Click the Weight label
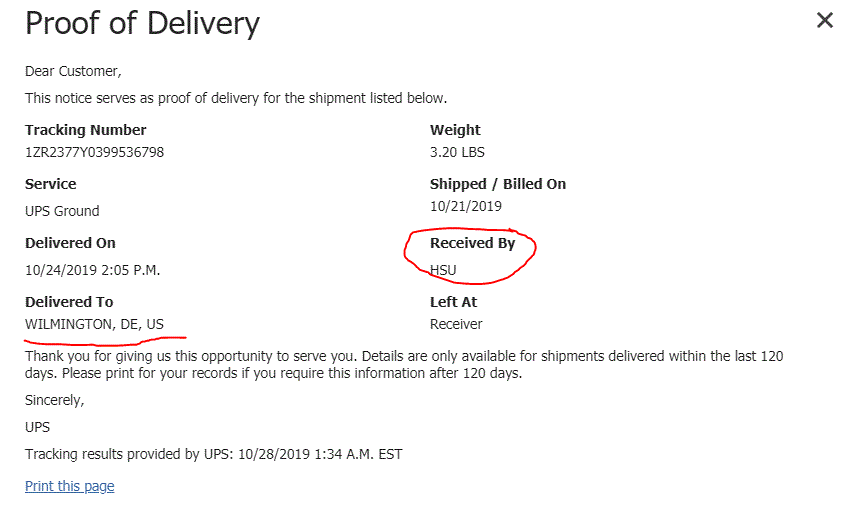This screenshot has height=522, width=849. 455,130
